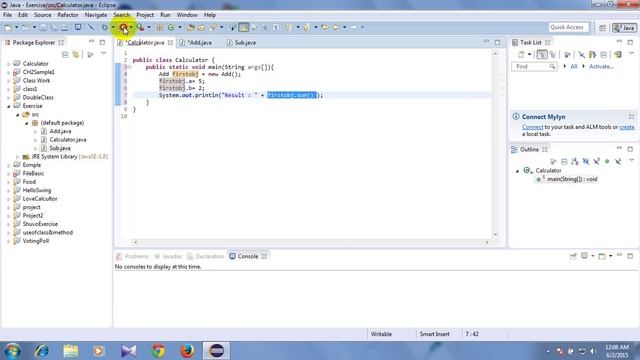Open Chrome from the taskbar
The width and height of the screenshot is (640, 360).
[158, 351]
